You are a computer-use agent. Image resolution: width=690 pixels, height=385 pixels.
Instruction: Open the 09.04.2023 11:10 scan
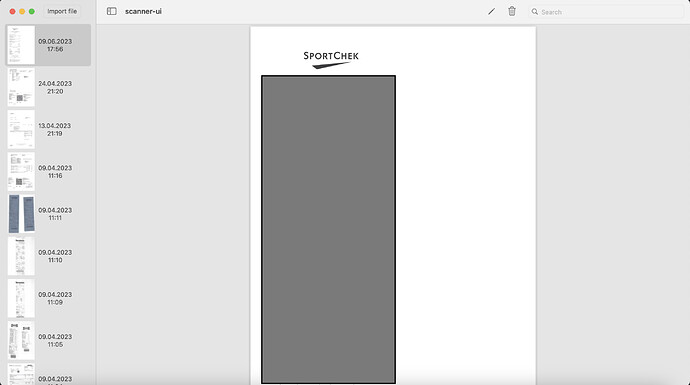point(48,257)
